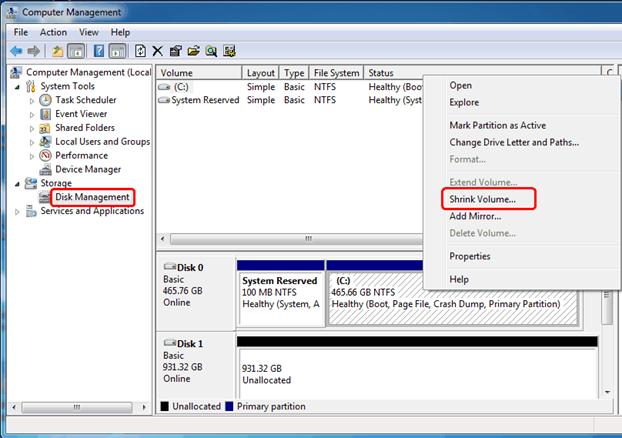The width and height of the screenshot is (622, 438).
Task: Click the magnifier Find toolbar icon
Action: [x=211, y=51]
